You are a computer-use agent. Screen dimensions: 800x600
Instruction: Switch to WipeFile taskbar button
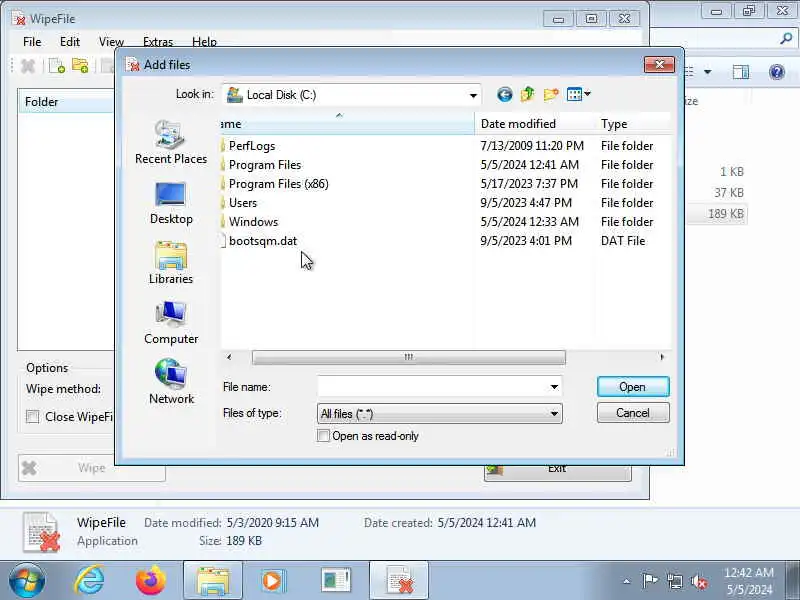[x=399, y=581]
